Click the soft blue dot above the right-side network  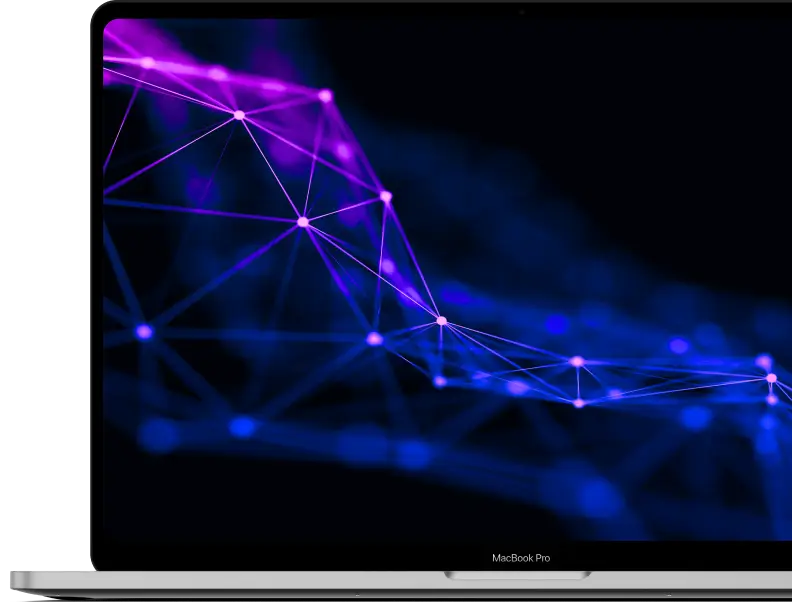(x=678, y=346)
